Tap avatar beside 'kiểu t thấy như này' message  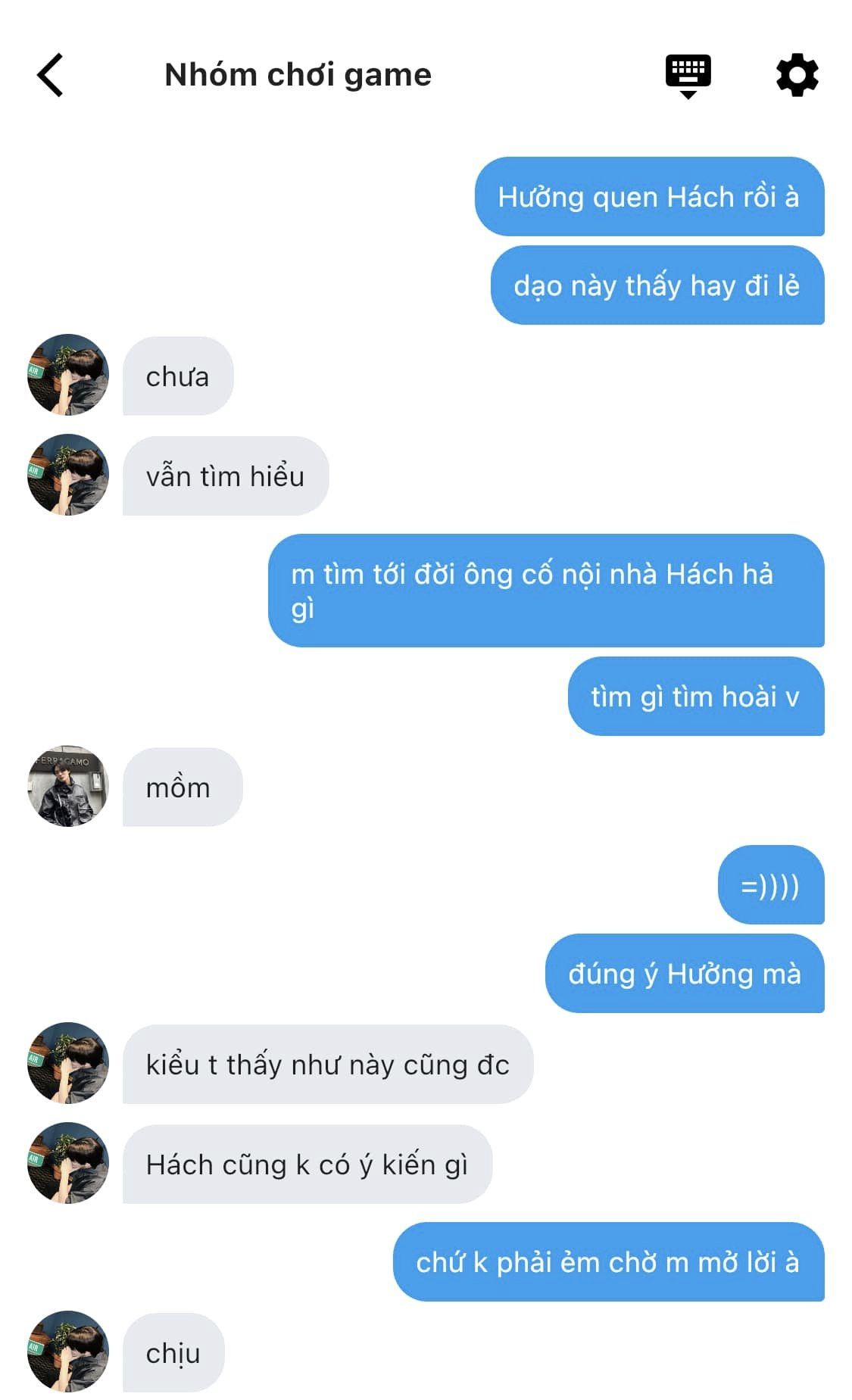[x=68, y=1063]
